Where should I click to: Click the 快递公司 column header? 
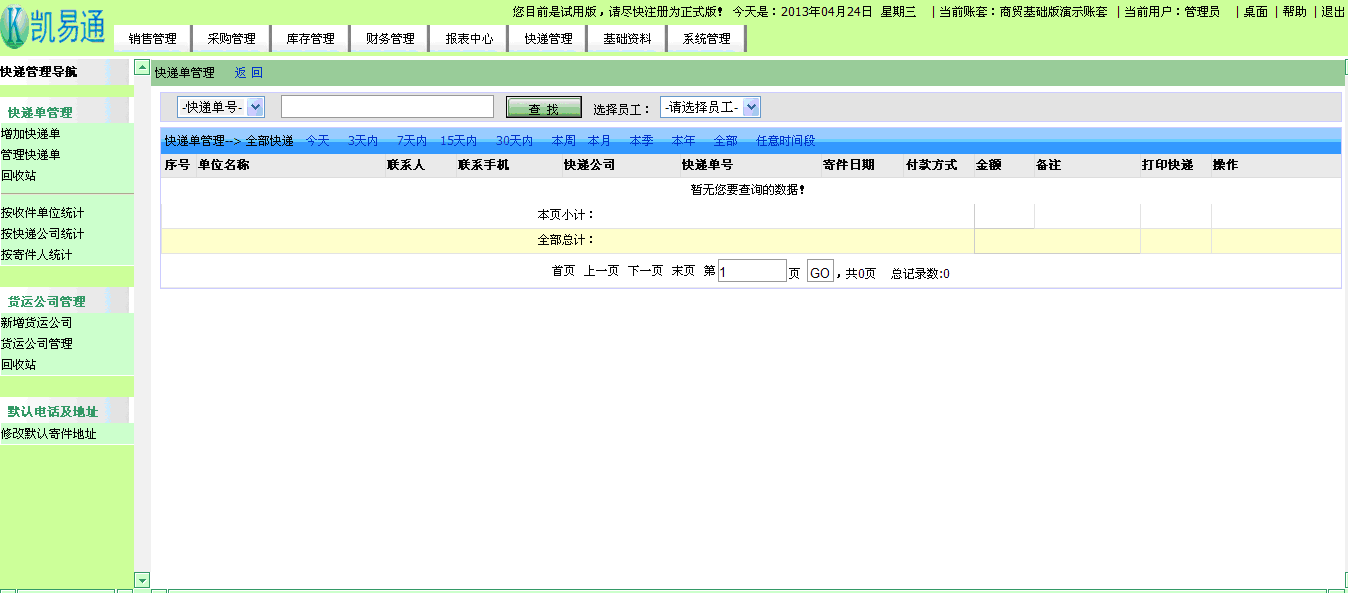[x=589, y=165]
